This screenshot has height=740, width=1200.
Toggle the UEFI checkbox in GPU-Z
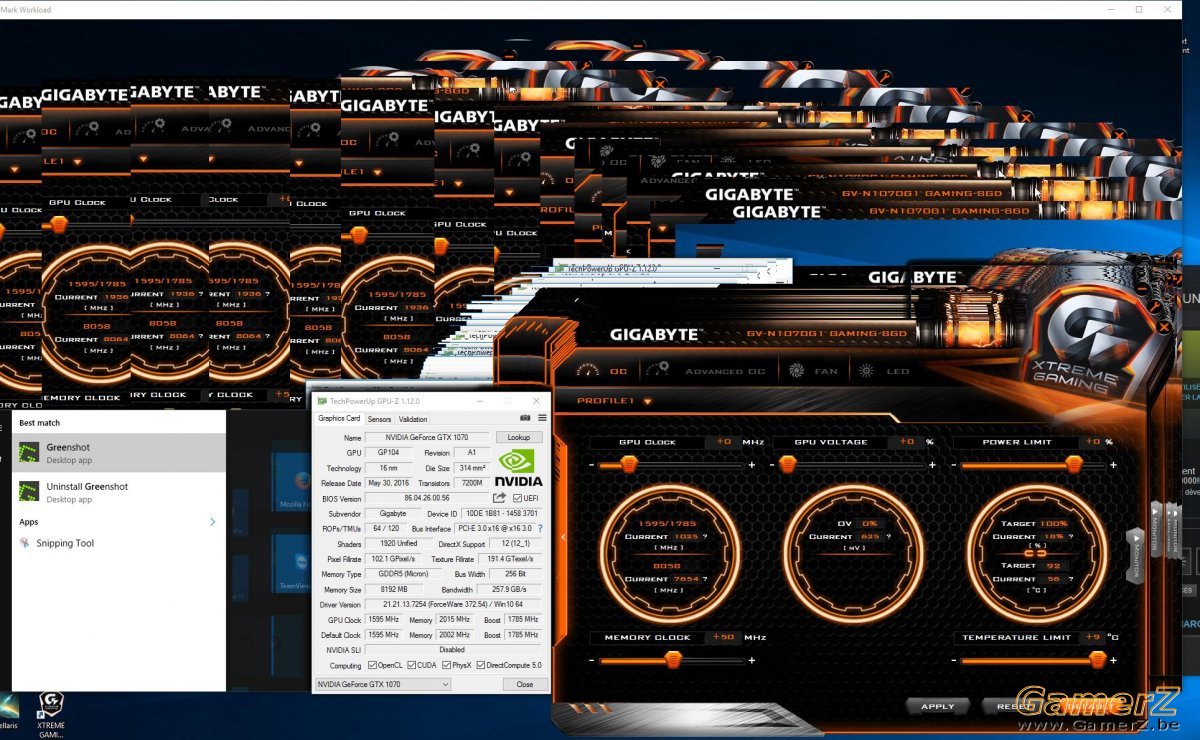pyautogui.click(x=517, y=498)
